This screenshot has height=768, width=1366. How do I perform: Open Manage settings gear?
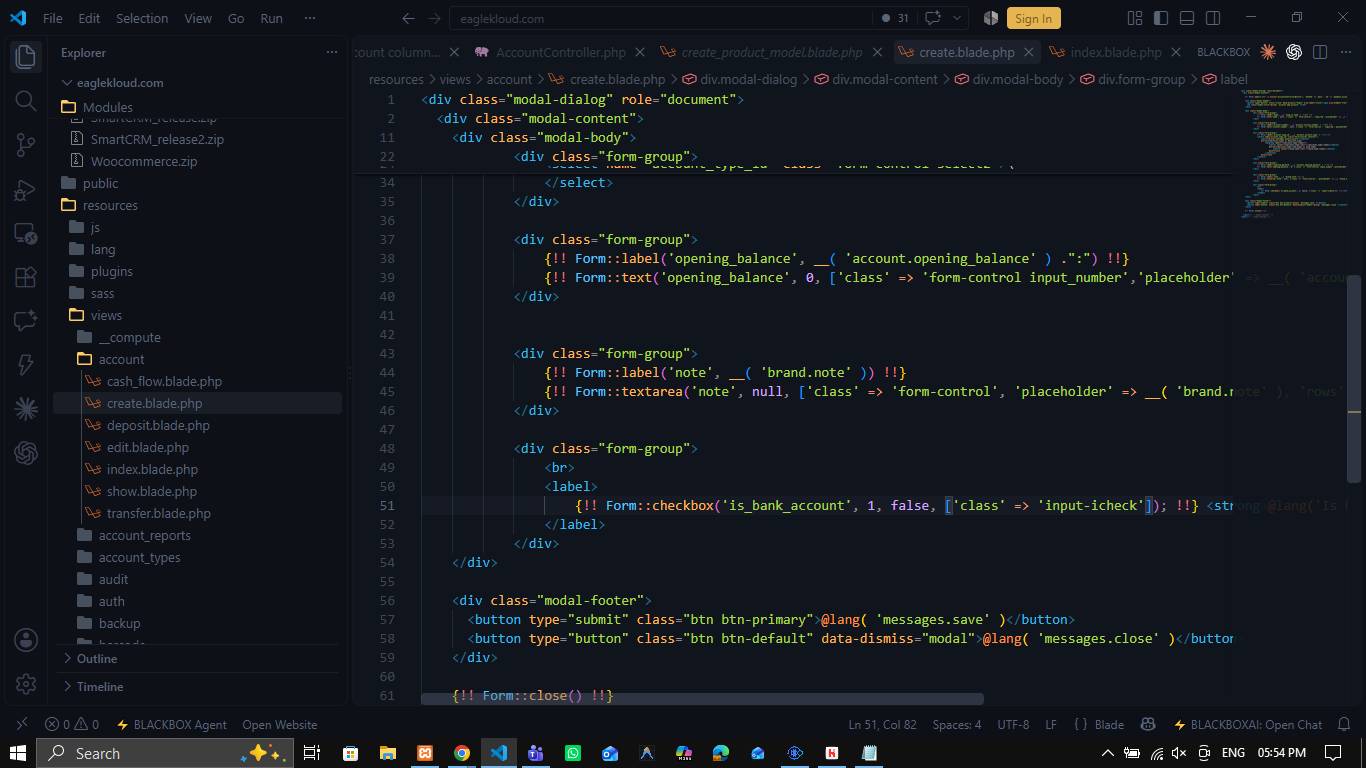tap(26, 684)
